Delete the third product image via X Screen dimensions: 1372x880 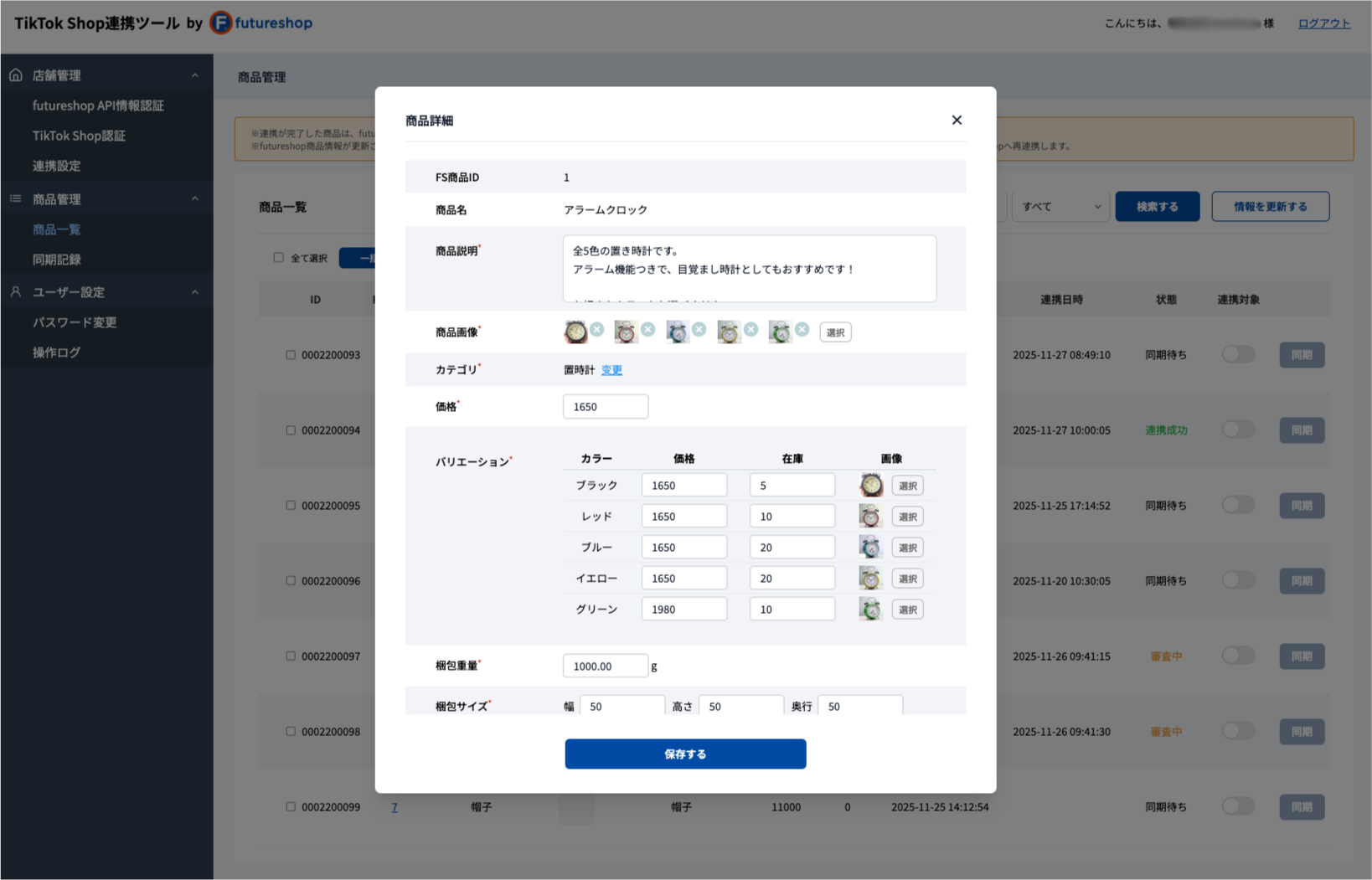tap(699, 329)
